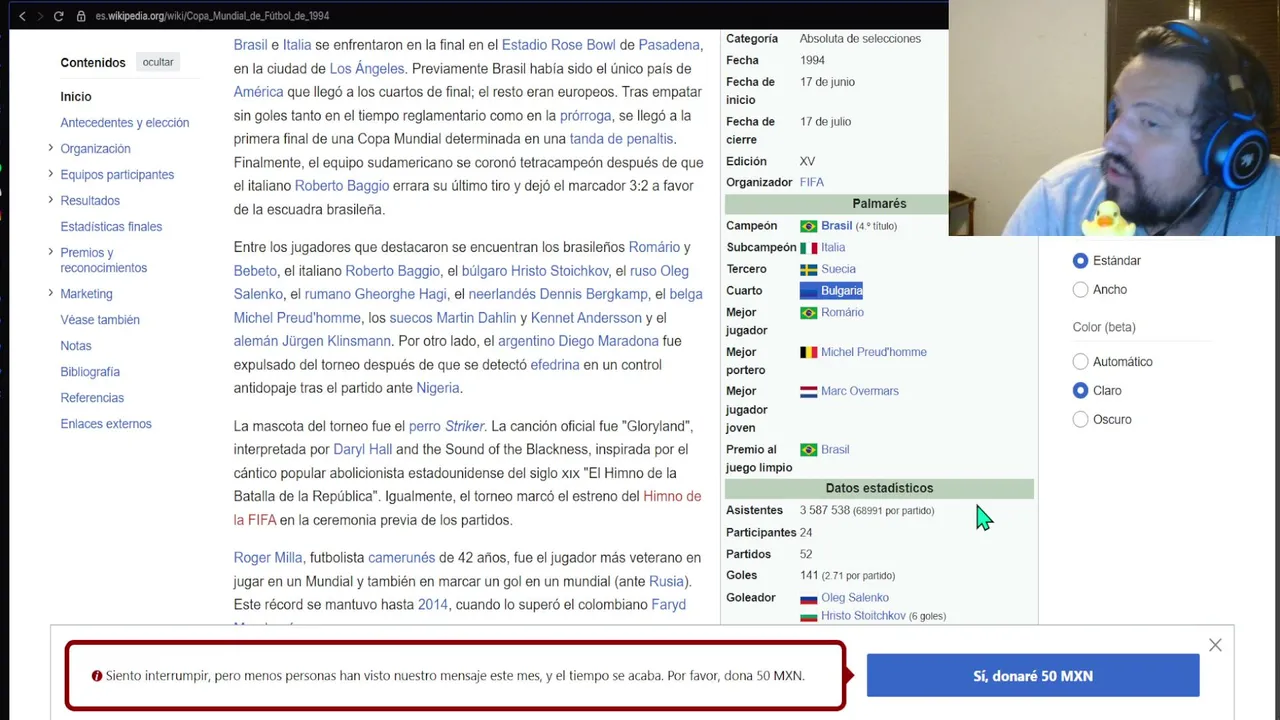Click the red info icon in donation banner

coord(97,676)
